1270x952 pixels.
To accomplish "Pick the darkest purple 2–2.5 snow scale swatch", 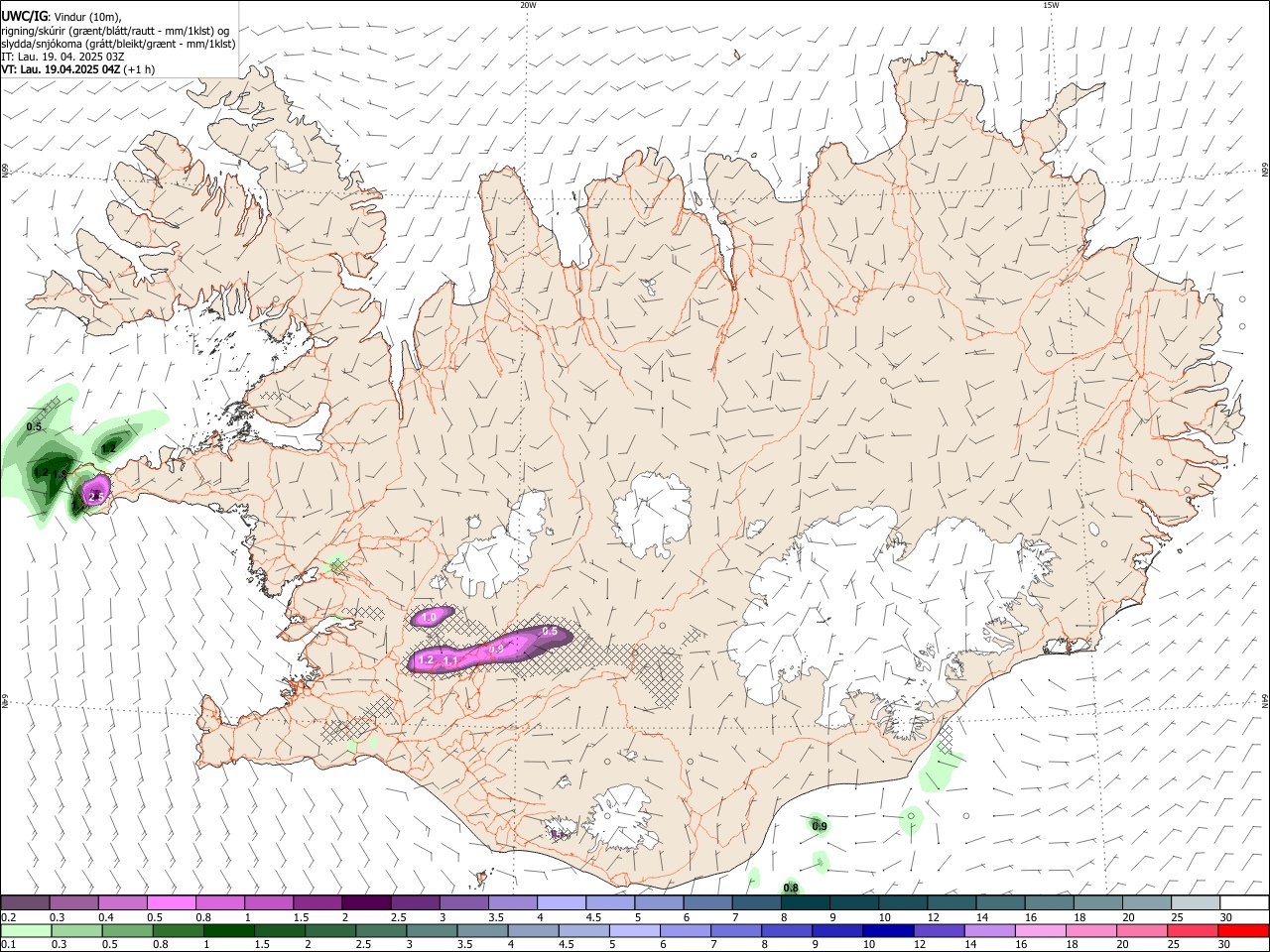I will coord(366,902).
